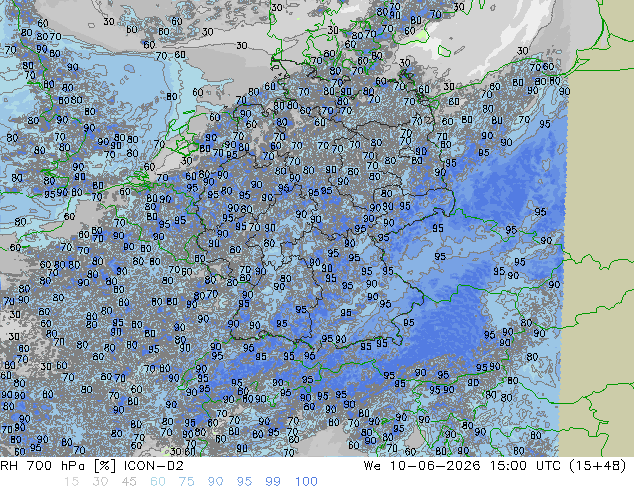The height and width of the screenshot is (490, 634).
Task: Click the 60 value in the bottom legend
Action: coord(158,482)
